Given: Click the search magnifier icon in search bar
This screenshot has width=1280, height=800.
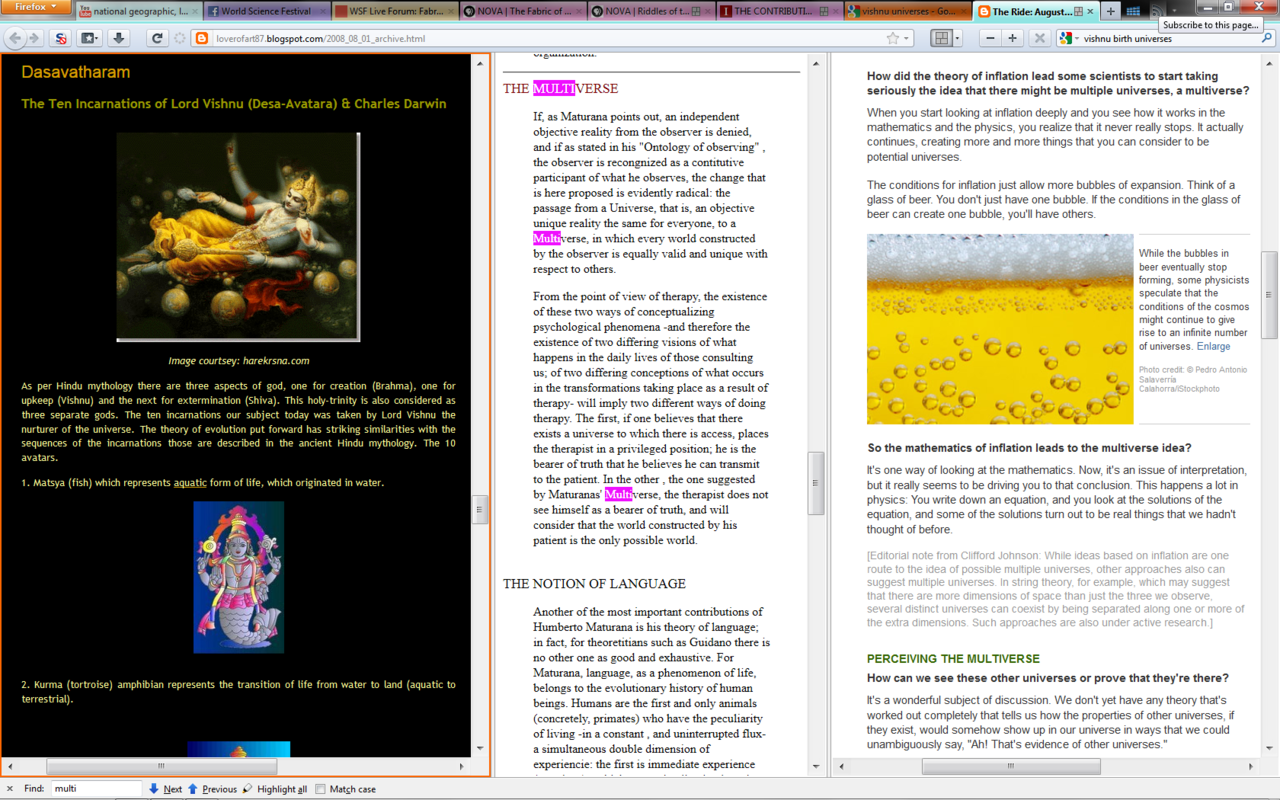Looking at the screenshot, I should [x=1268, y=39].
